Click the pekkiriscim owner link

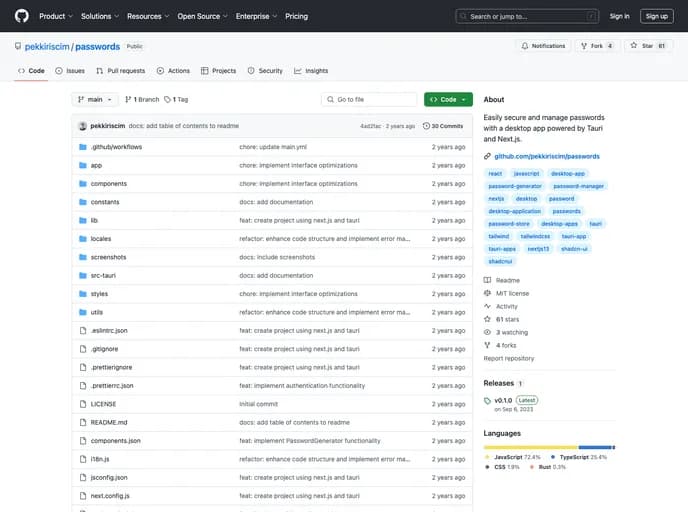click(47, 47)
